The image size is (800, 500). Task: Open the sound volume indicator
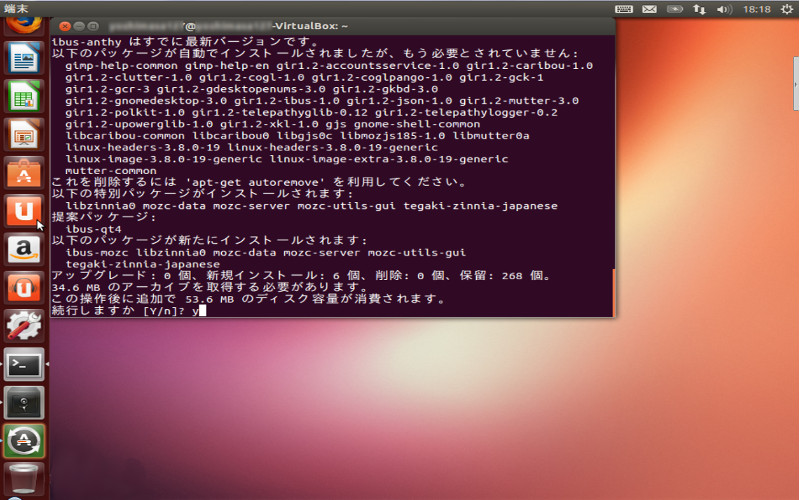click(724, 9)
